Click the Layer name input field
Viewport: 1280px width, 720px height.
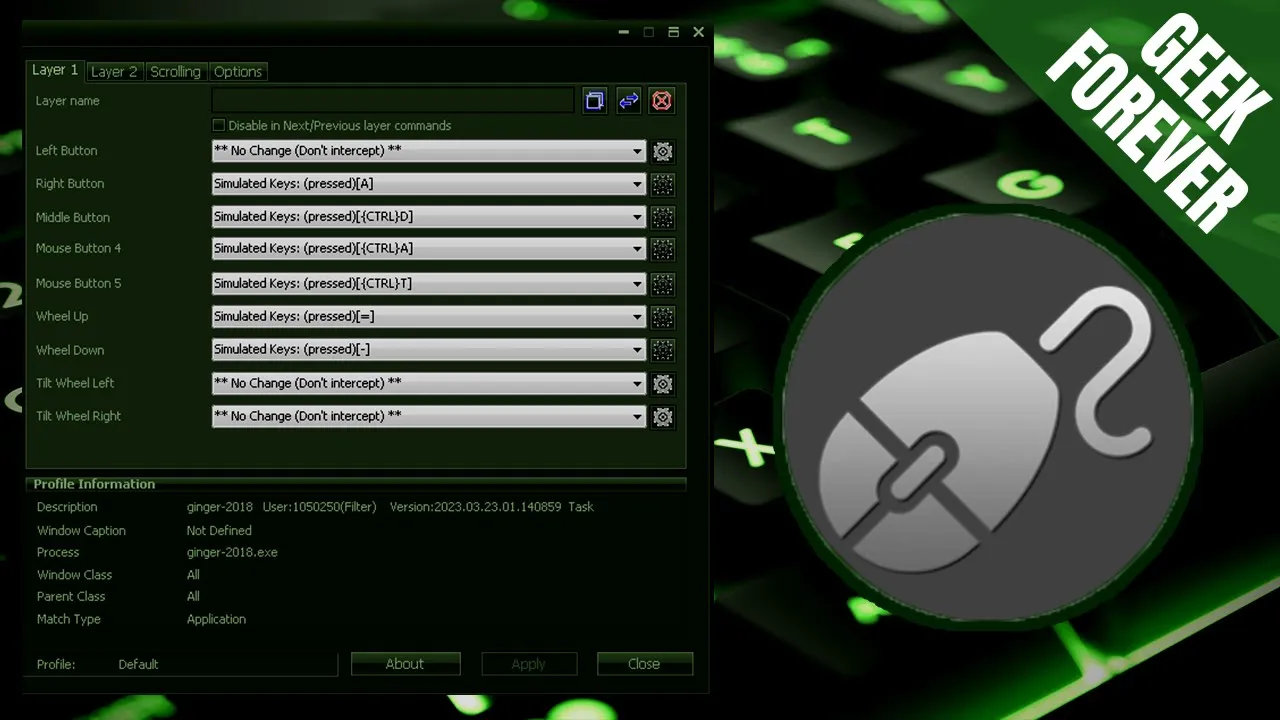click(x=393, y=100)
